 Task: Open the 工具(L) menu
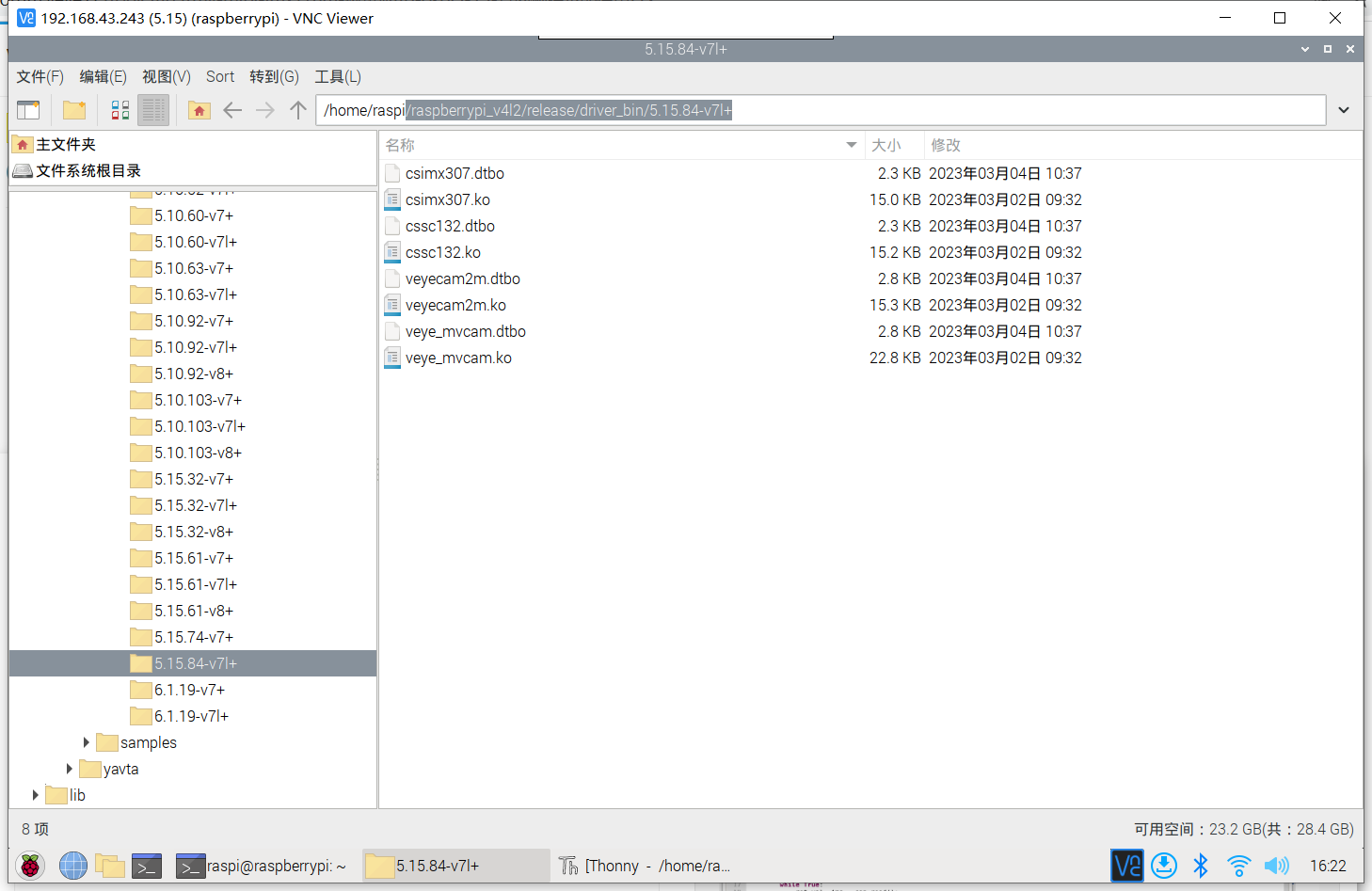tap(338, 77)
